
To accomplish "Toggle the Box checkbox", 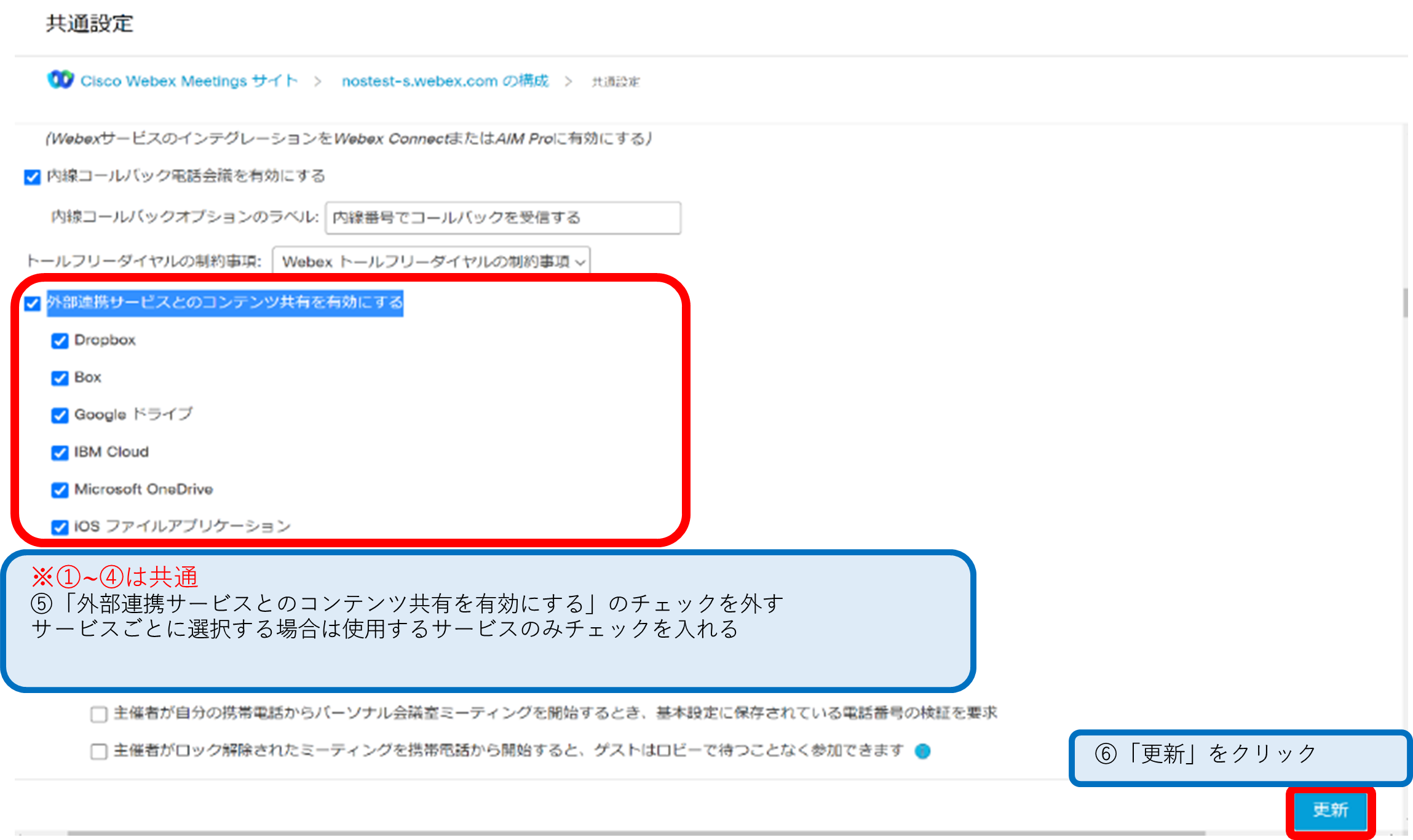I will pos(60,378).
